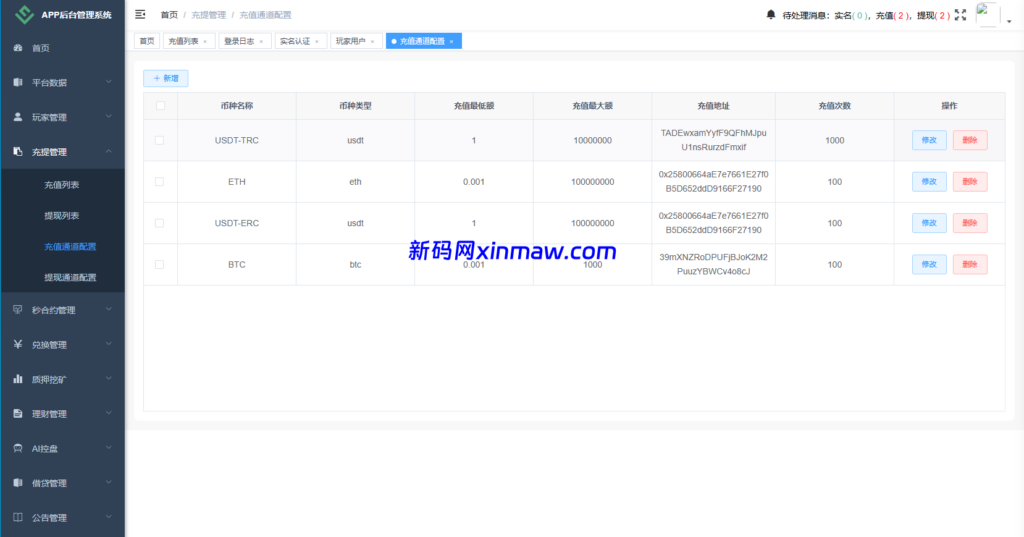Close the 实名认证 tab
Screen dimensions: 1024x537
pos(317,41)
